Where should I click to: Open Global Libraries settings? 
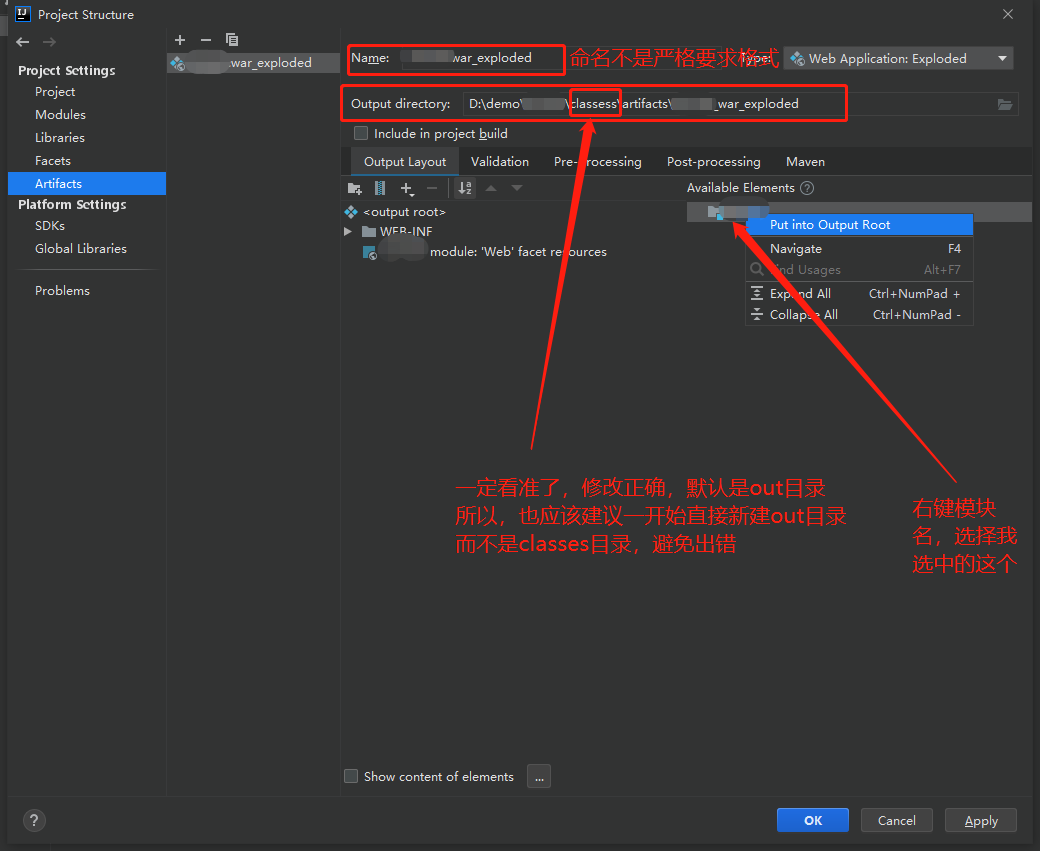[80, 249]
